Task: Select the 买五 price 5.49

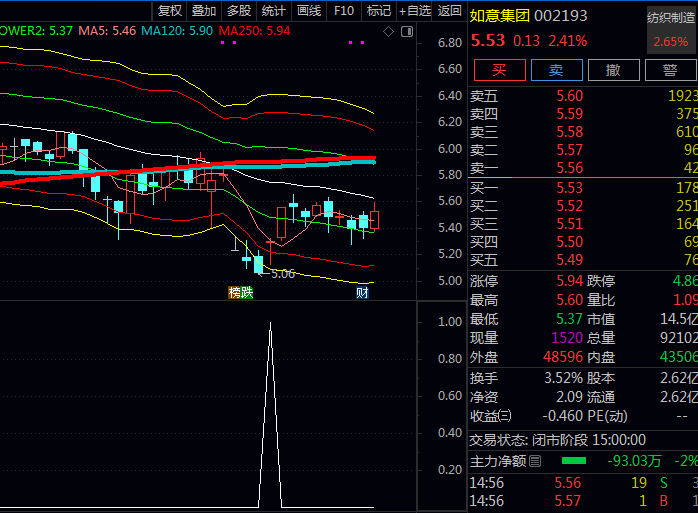Action: (x=569, y=260)
